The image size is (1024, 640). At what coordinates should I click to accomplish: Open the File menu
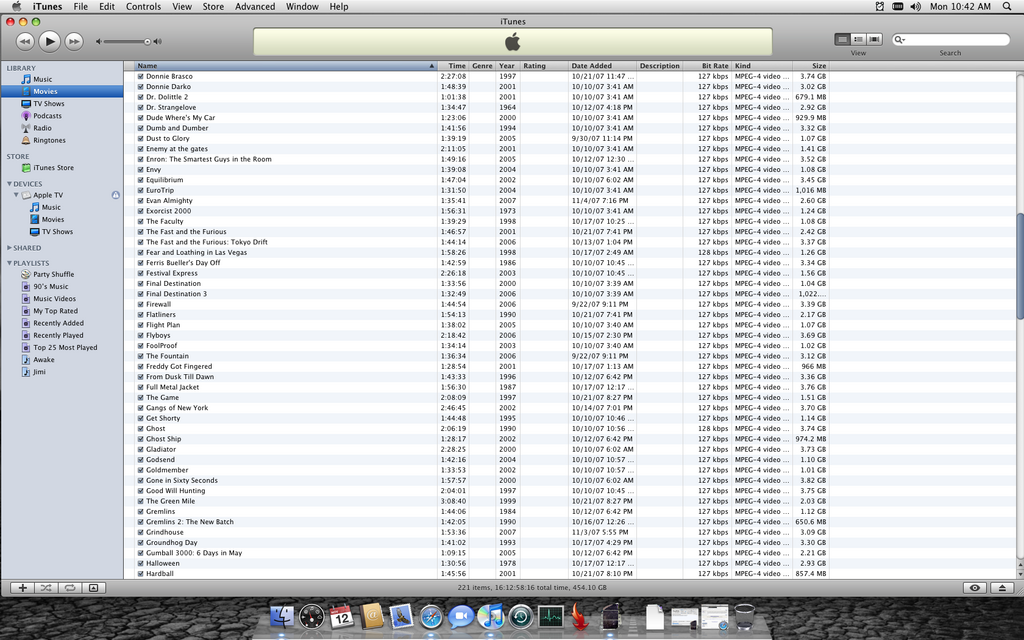tap(80, 7)
